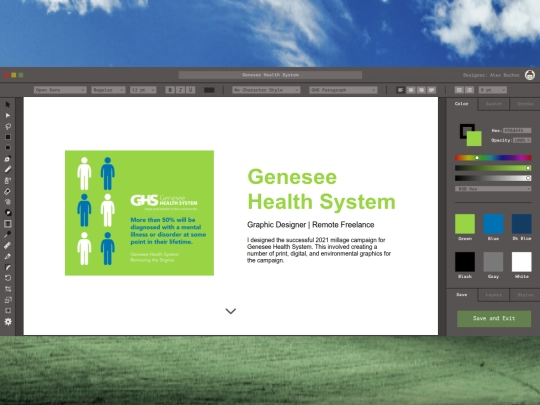Select the Eraser tool
The image size is (540, 405).
click(8, 191)
